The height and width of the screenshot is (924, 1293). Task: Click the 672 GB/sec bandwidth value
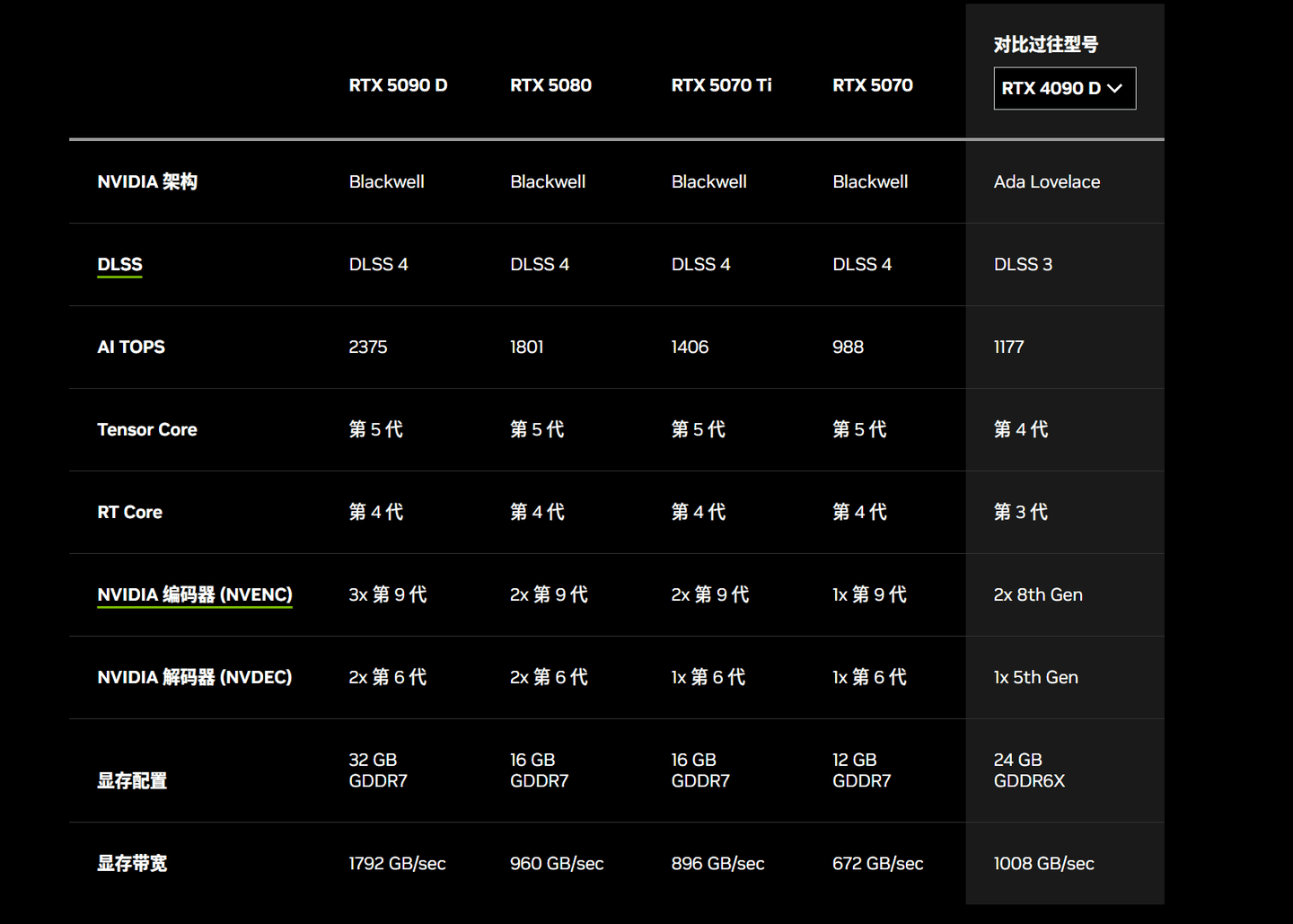pyautogui.click(x=878, y=863)
